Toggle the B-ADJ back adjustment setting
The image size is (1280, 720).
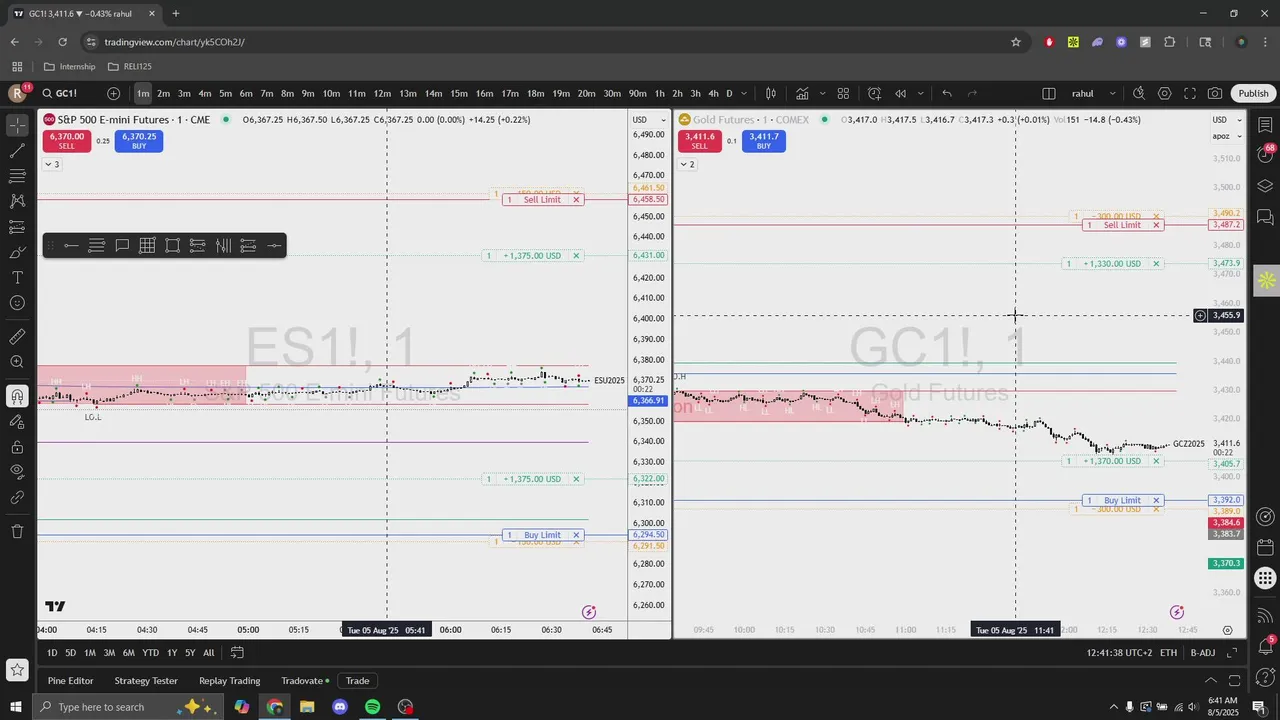click(1203, 653)
